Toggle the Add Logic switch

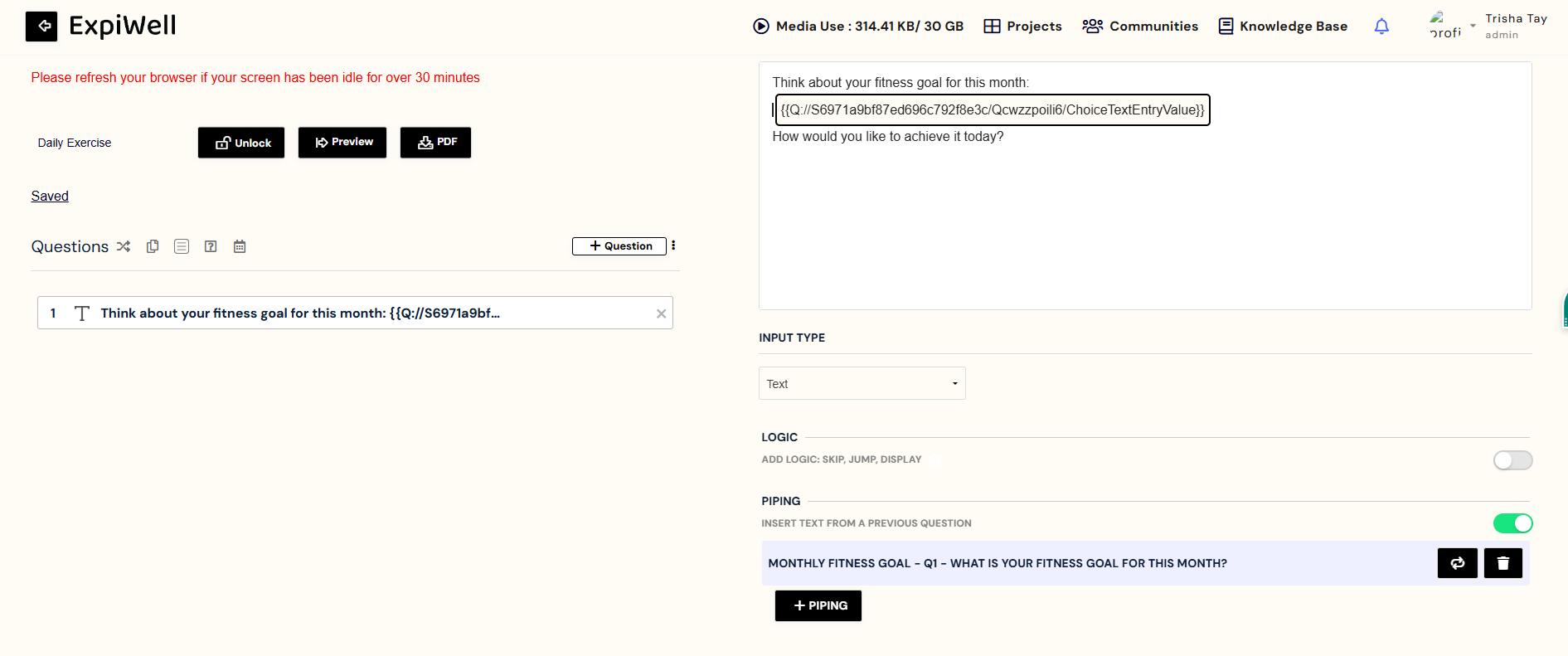[1513, 460]
